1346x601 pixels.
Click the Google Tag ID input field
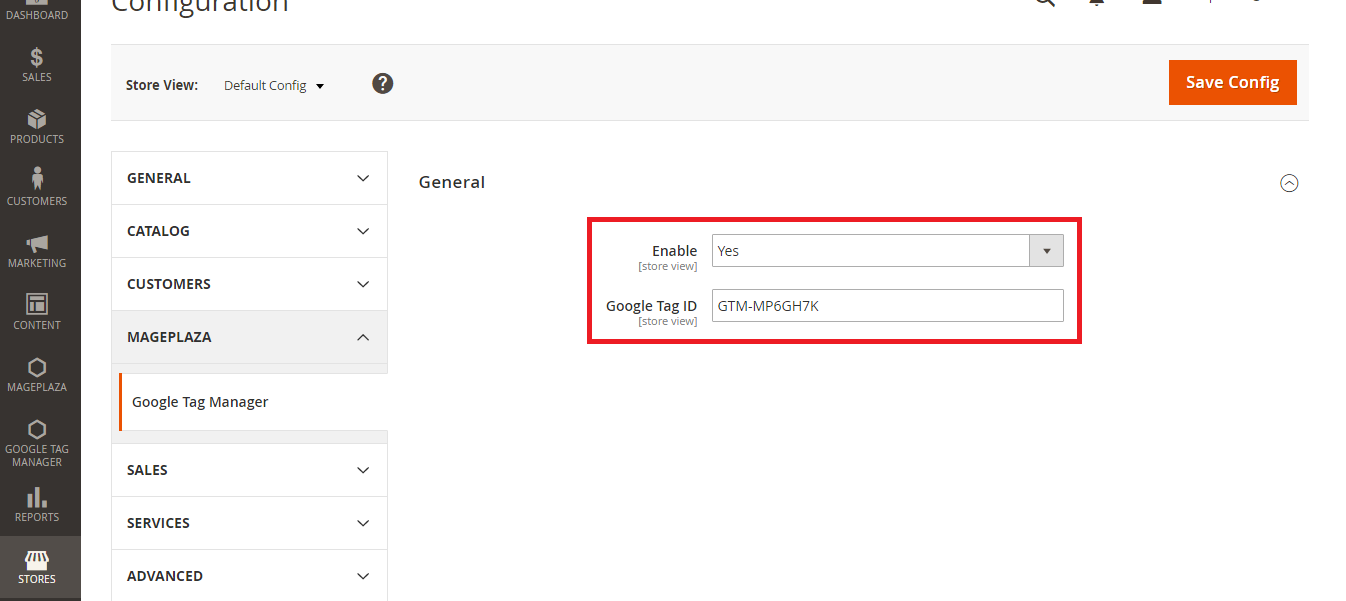888,306
